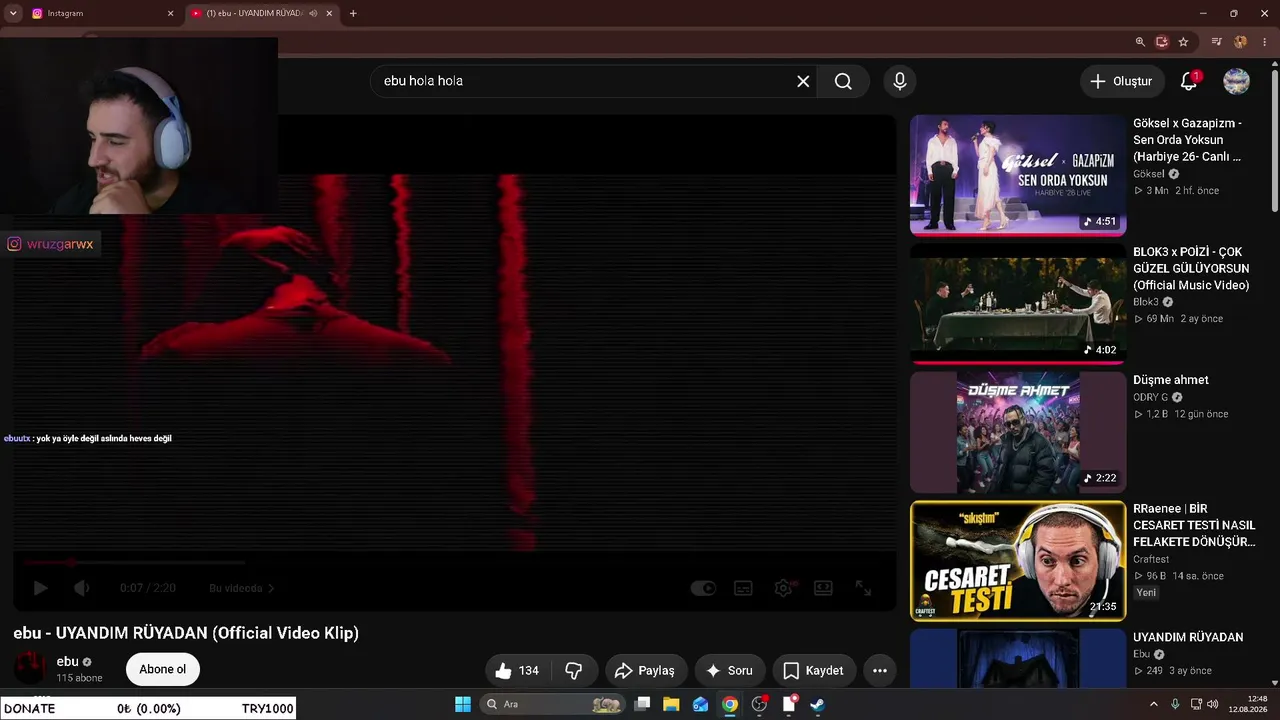
Task: Open the ebu channel name link
Action: click(68, 661)
